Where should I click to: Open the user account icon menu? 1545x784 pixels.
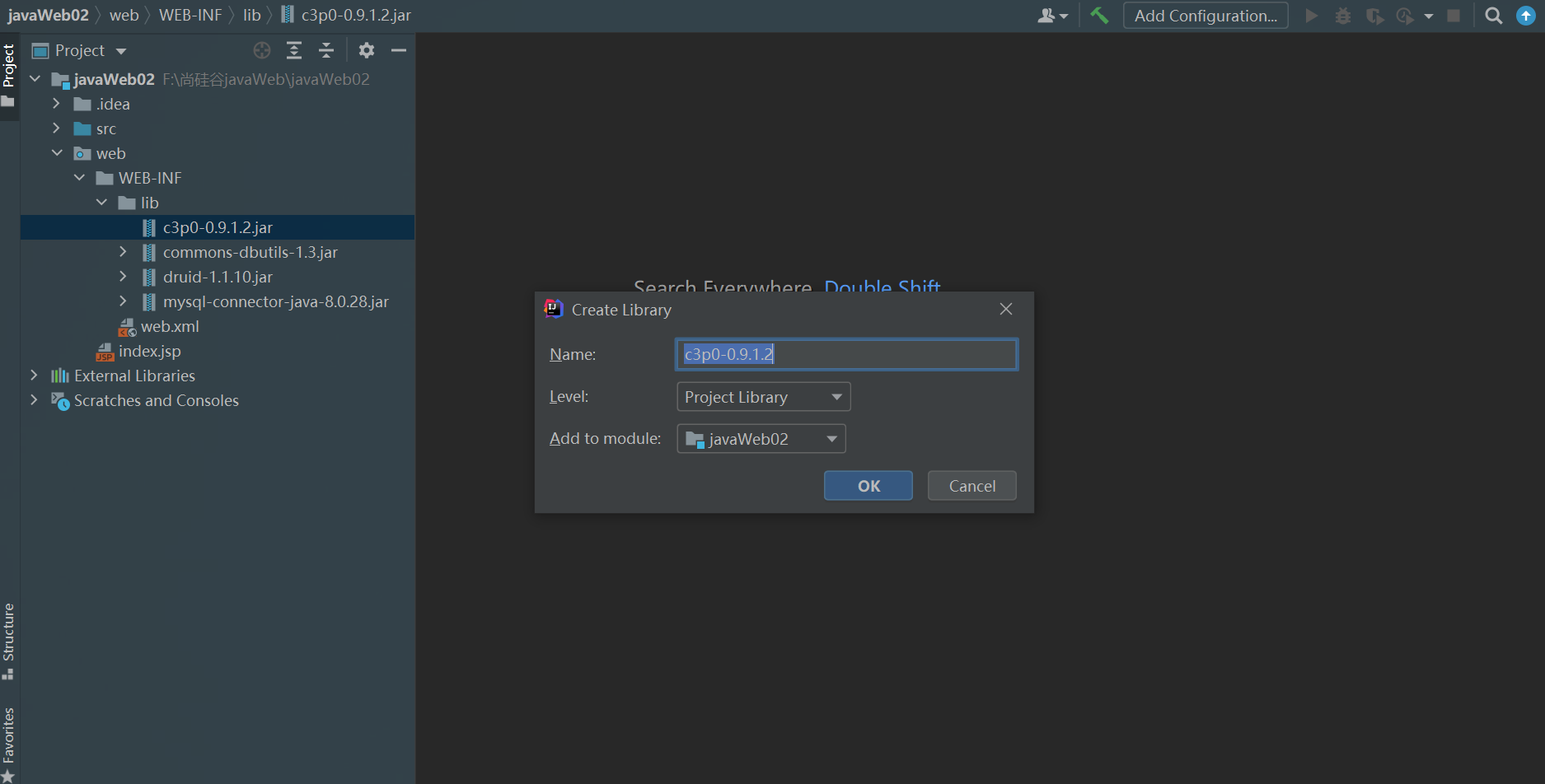pyautogui.click(x=1052, y=16)
